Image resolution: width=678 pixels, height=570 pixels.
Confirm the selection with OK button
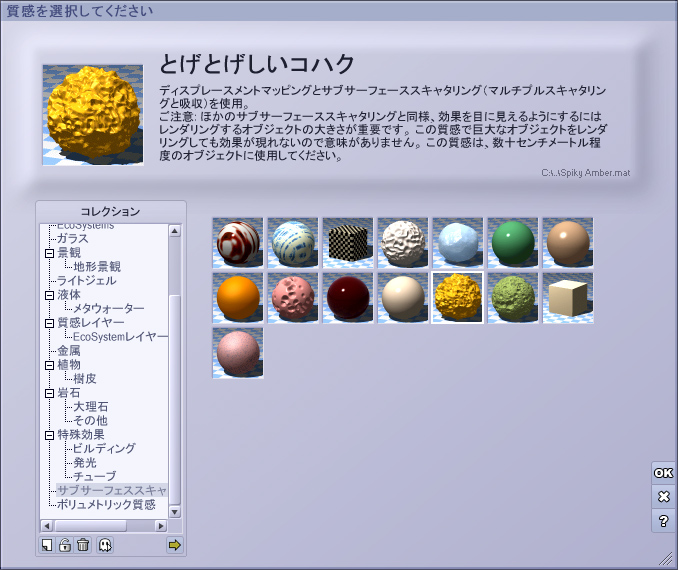coord(663,473)
